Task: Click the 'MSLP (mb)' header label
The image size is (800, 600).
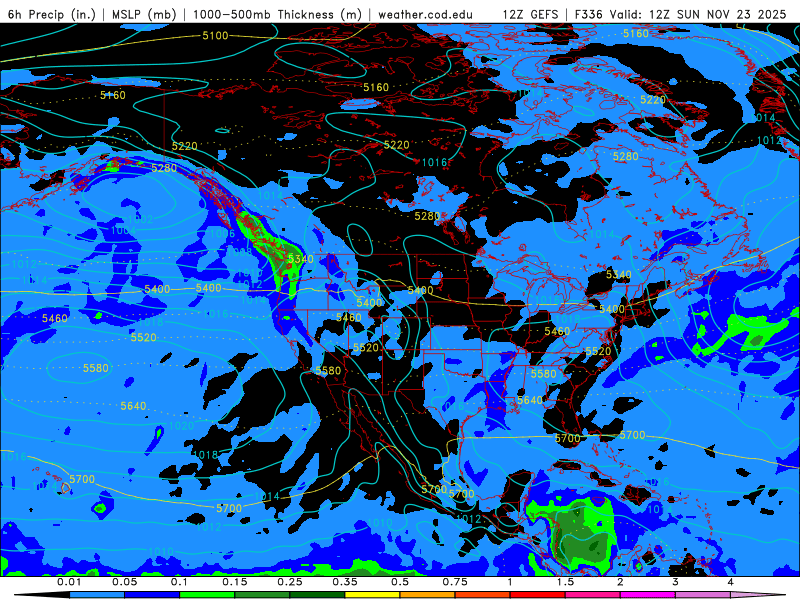Action: [x=144, y=14]
